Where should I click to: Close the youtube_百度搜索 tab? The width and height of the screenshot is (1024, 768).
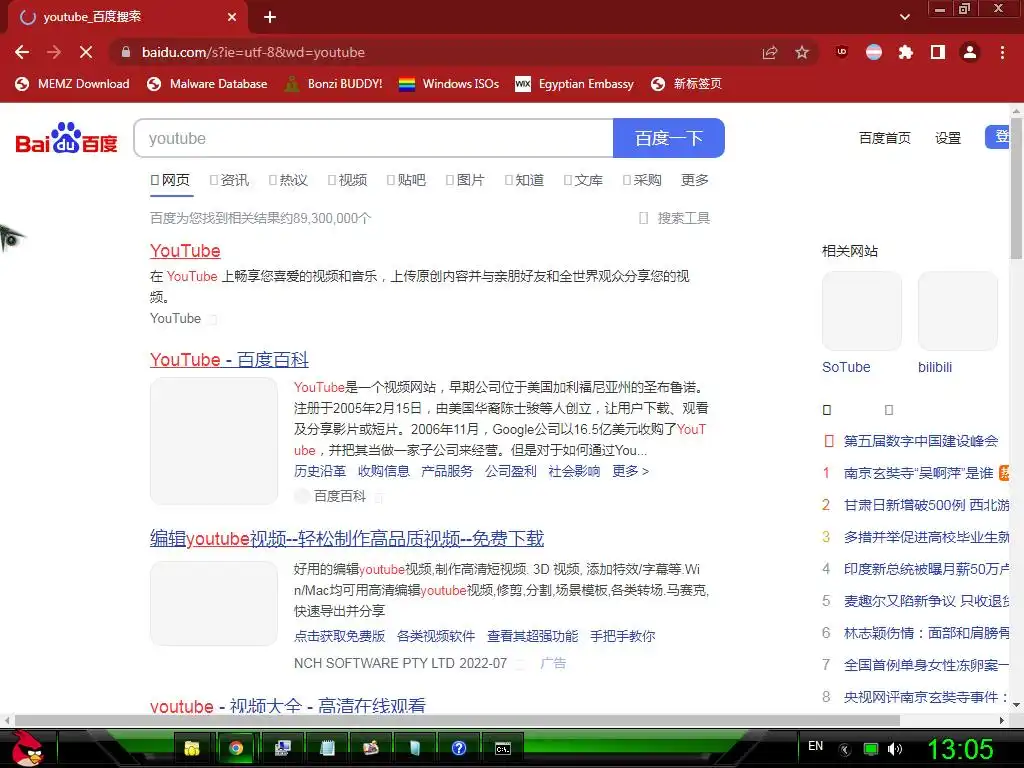232,17
